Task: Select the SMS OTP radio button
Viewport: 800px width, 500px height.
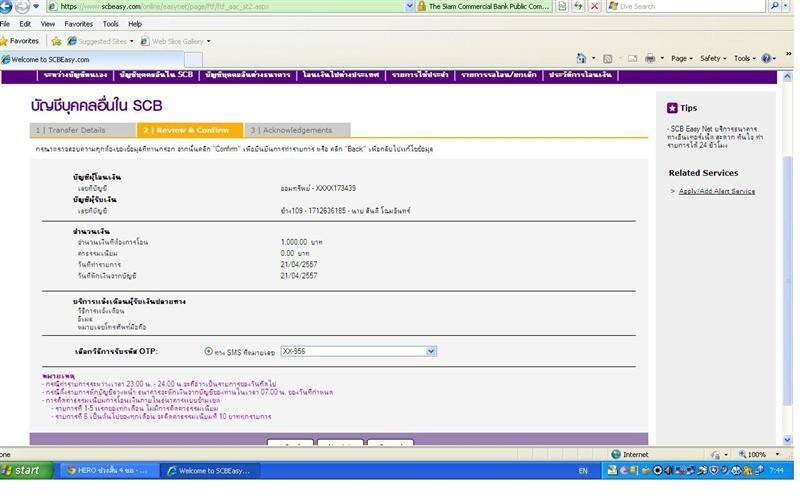Action: pos(208,351)
